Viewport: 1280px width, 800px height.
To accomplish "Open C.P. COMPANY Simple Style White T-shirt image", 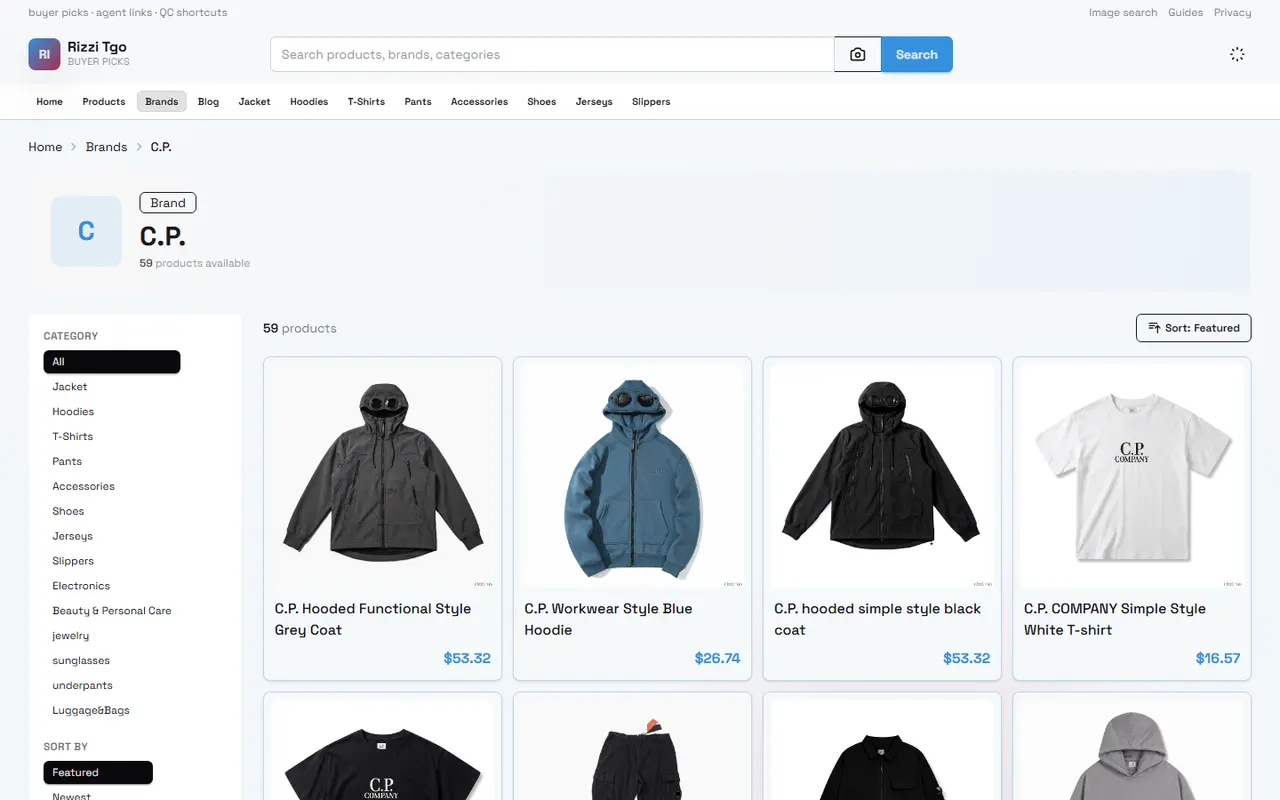I will [1132, 476].
